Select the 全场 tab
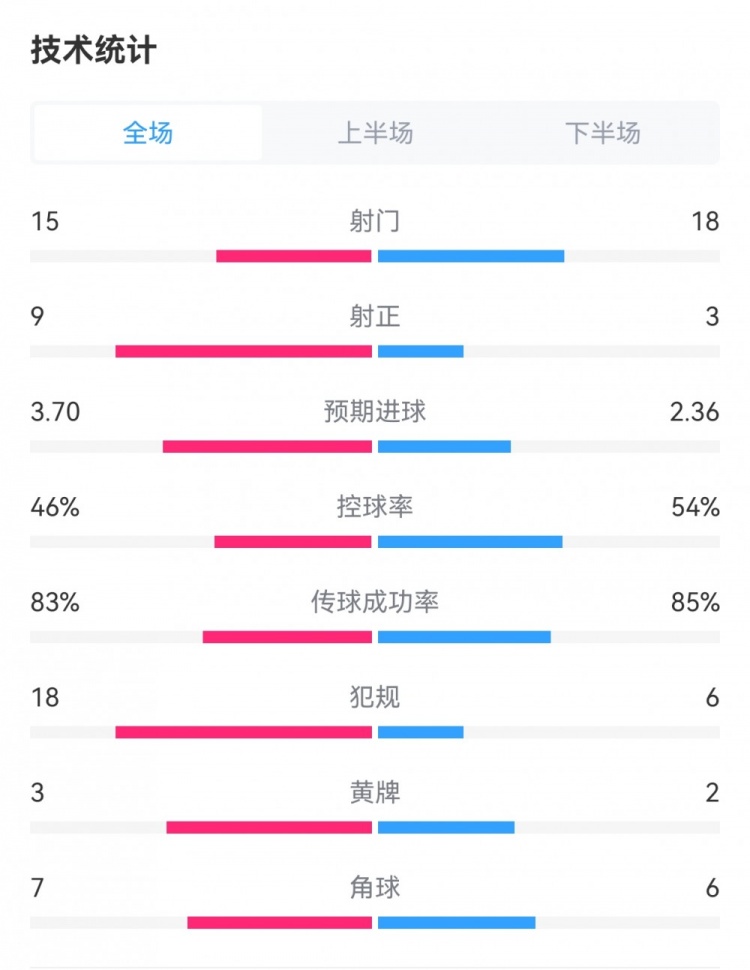This screenshot has height=970, width=750. (148, 133)
